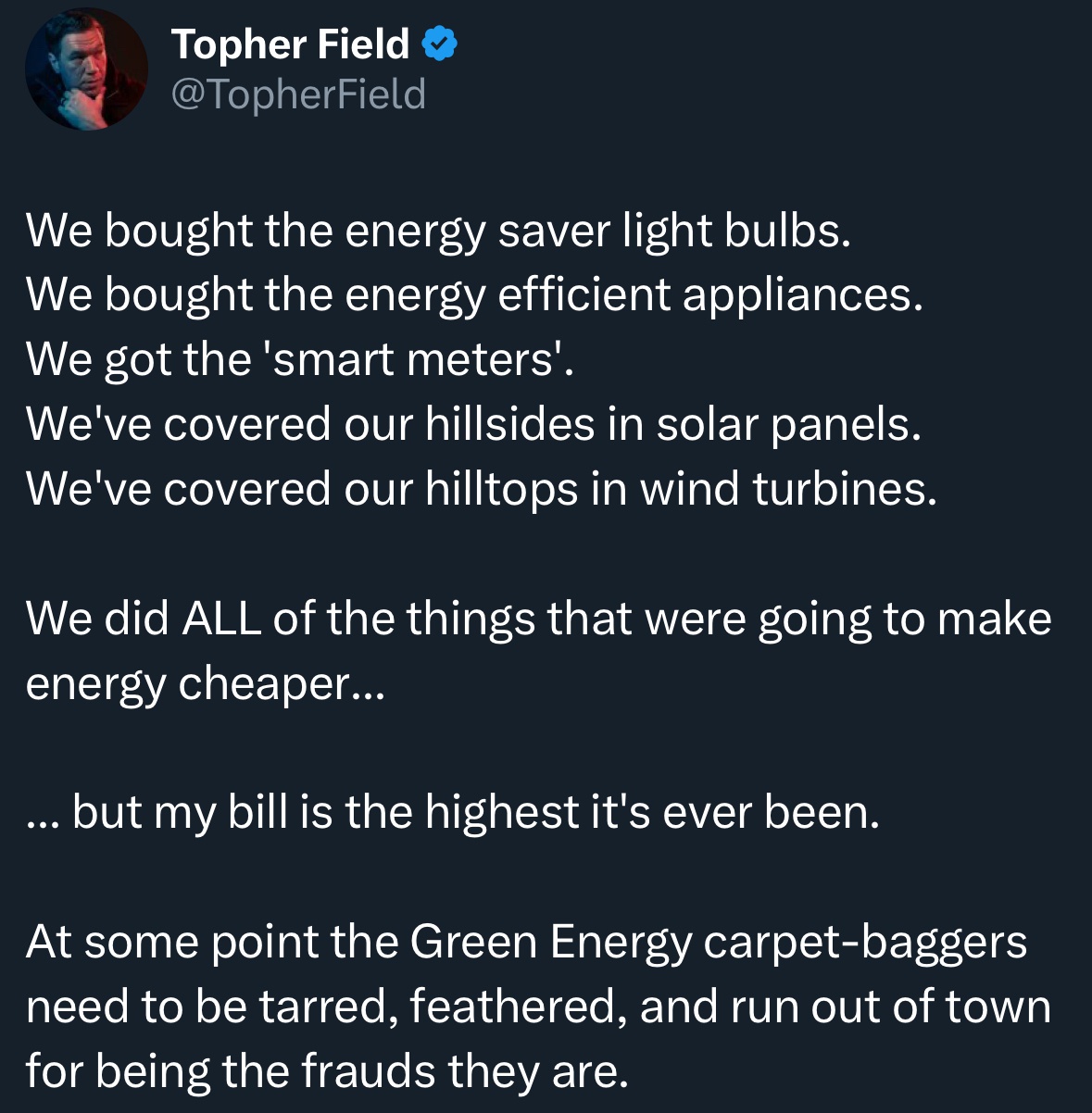Click the phrase 'run out of town'
1092x1113 pixels.
pyautogui.click(x=890, y=1007)
